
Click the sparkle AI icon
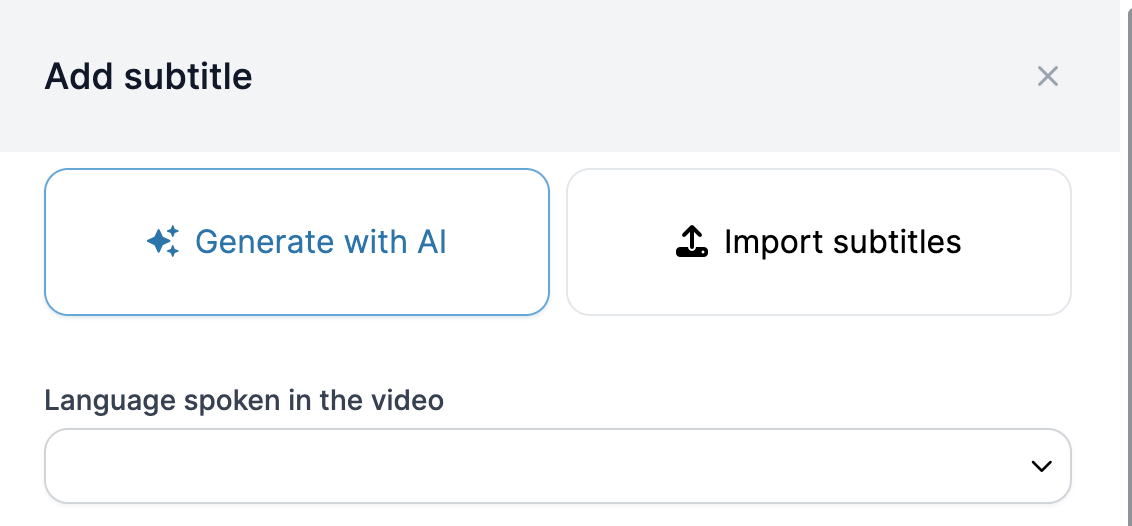[x=163, y=242]
